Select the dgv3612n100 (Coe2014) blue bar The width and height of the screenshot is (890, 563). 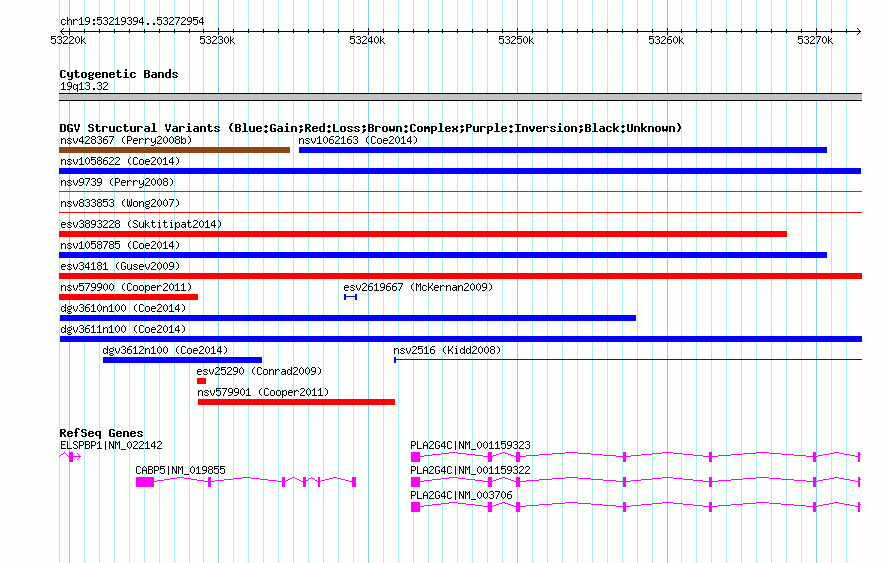182,360
